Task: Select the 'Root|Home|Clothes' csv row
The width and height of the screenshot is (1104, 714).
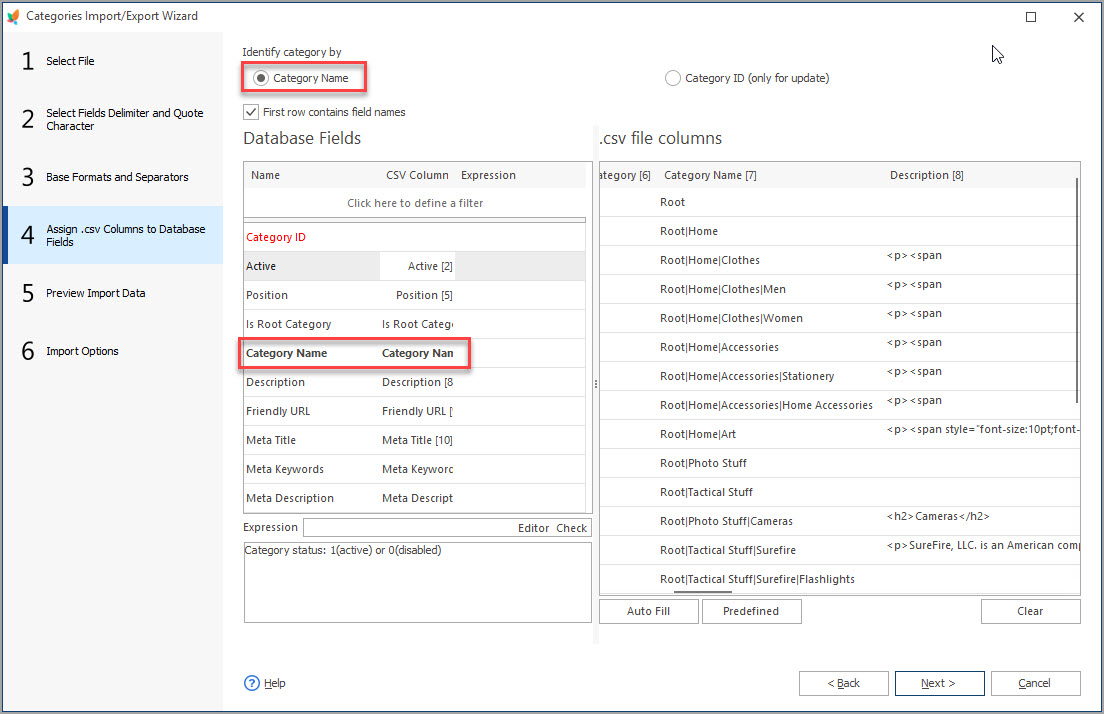Action: pyautogui.click(x=838, y=260)
